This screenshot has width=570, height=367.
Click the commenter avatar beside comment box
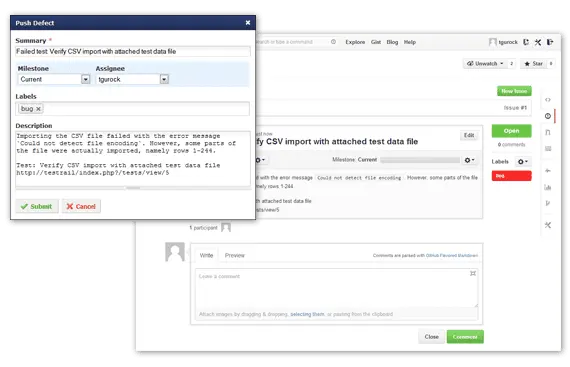175,252
